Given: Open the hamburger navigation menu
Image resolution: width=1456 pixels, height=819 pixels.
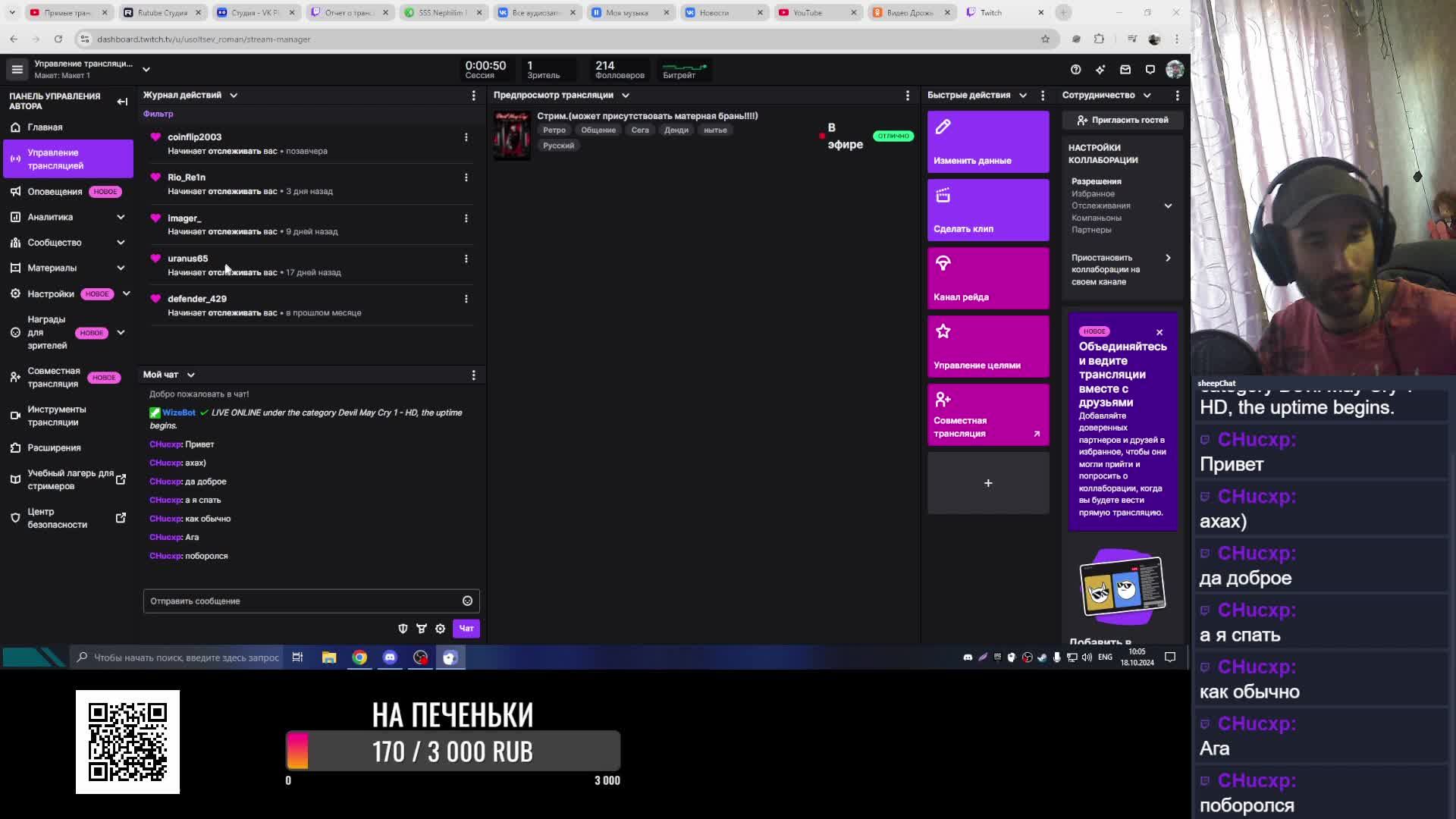Looking at the screenshot, I should 17,70.
